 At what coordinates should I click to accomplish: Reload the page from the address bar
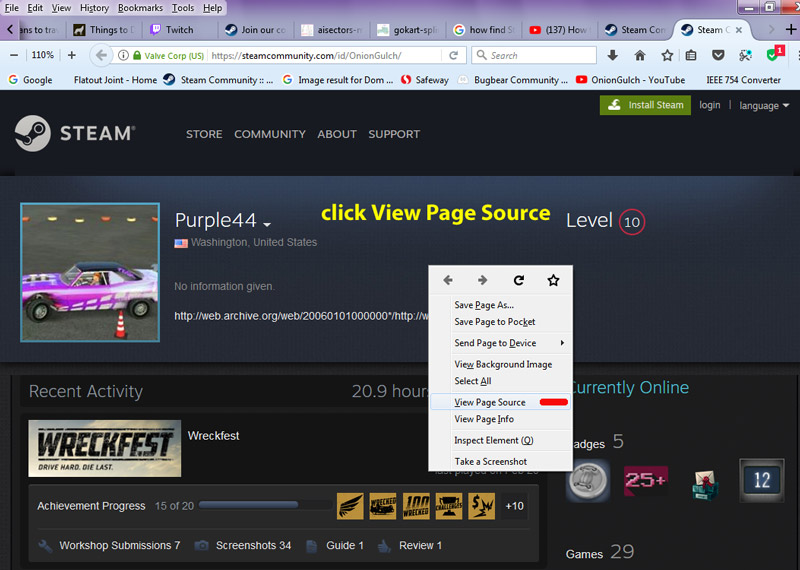[x=453, y=55]
